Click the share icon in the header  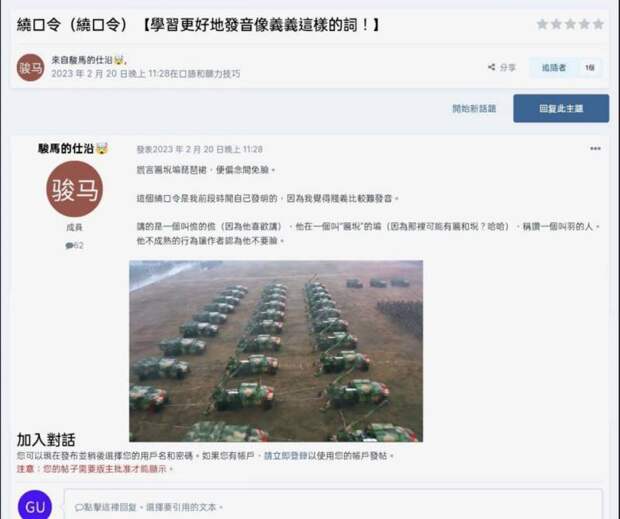tap(491, 67)
